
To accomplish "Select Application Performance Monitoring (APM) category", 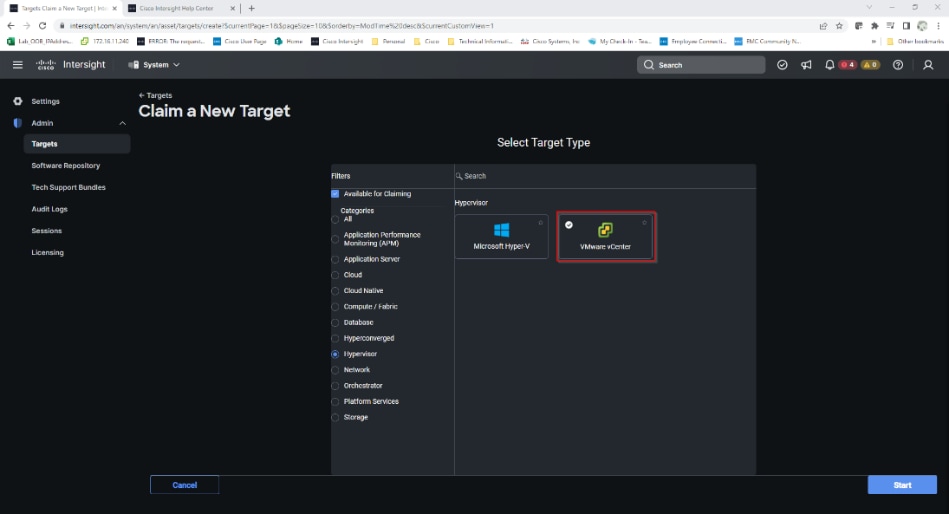I will (335, 239).
